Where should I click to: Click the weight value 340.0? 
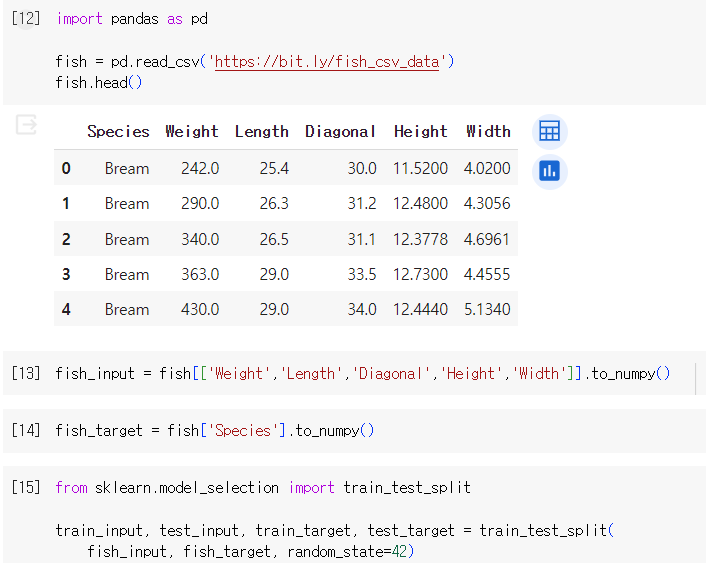tap(200, 239)
